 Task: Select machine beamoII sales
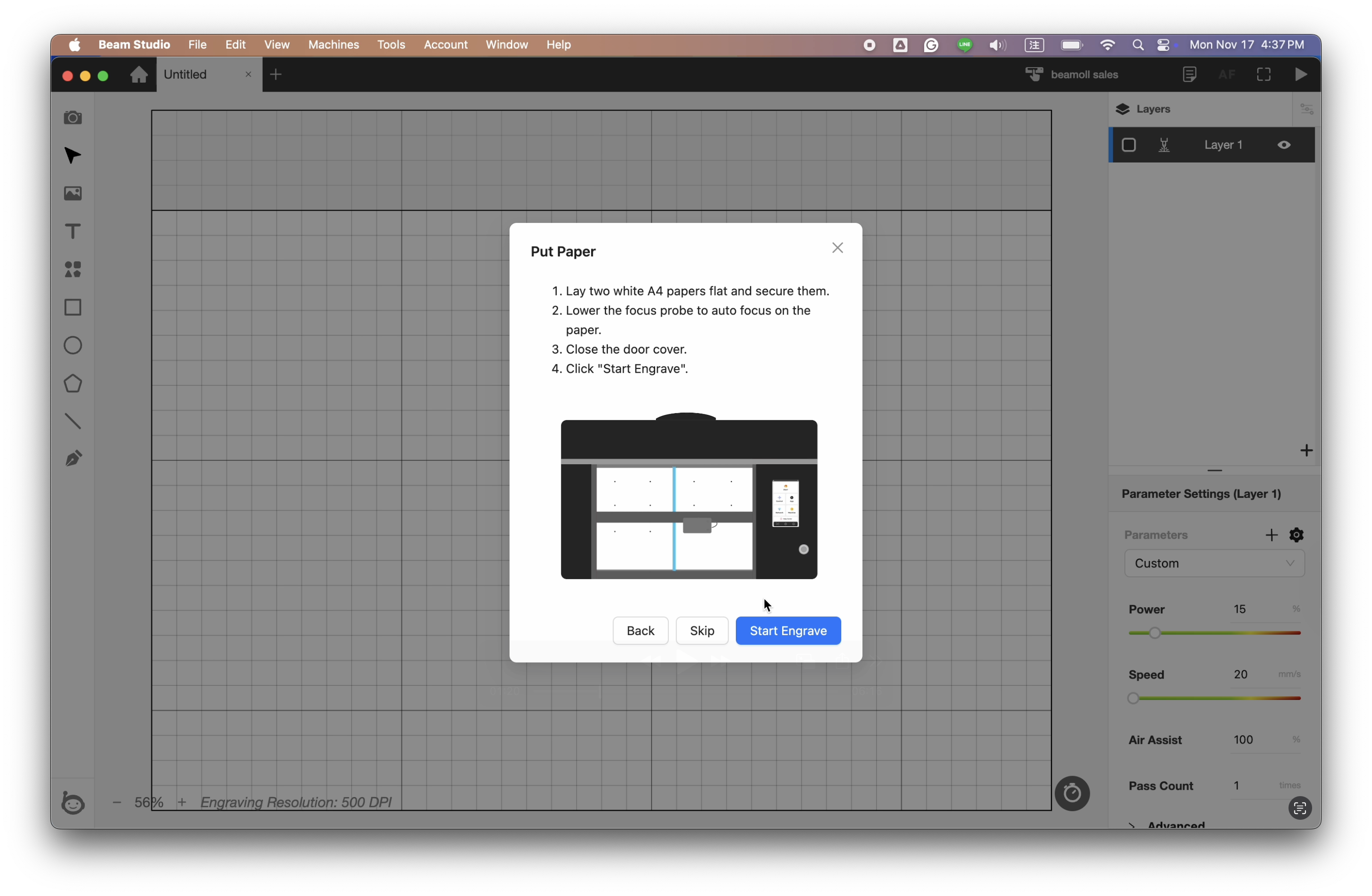[x=1072, y=74]
